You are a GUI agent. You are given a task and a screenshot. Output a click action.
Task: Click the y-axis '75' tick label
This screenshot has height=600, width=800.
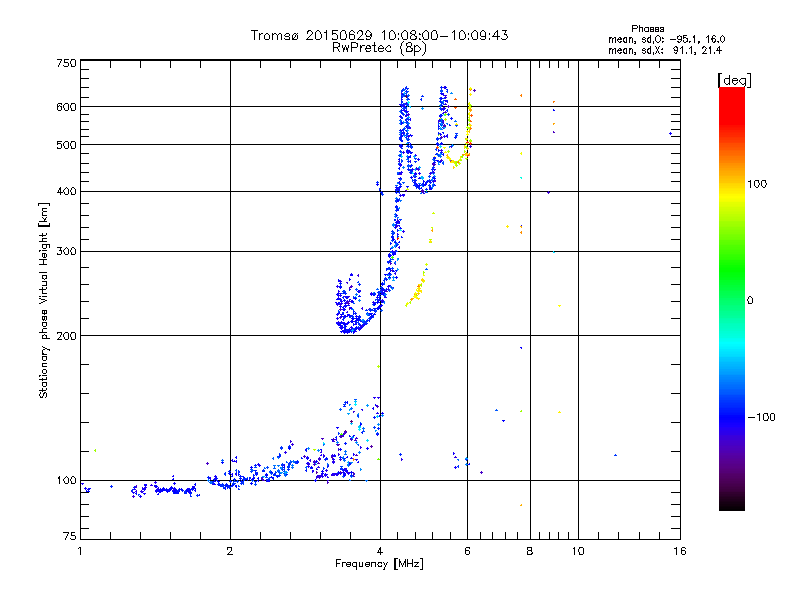70,536
